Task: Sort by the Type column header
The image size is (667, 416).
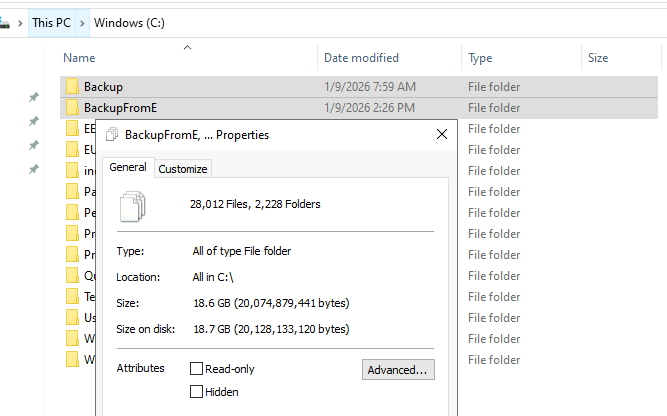Action: [x=480, y=58]
